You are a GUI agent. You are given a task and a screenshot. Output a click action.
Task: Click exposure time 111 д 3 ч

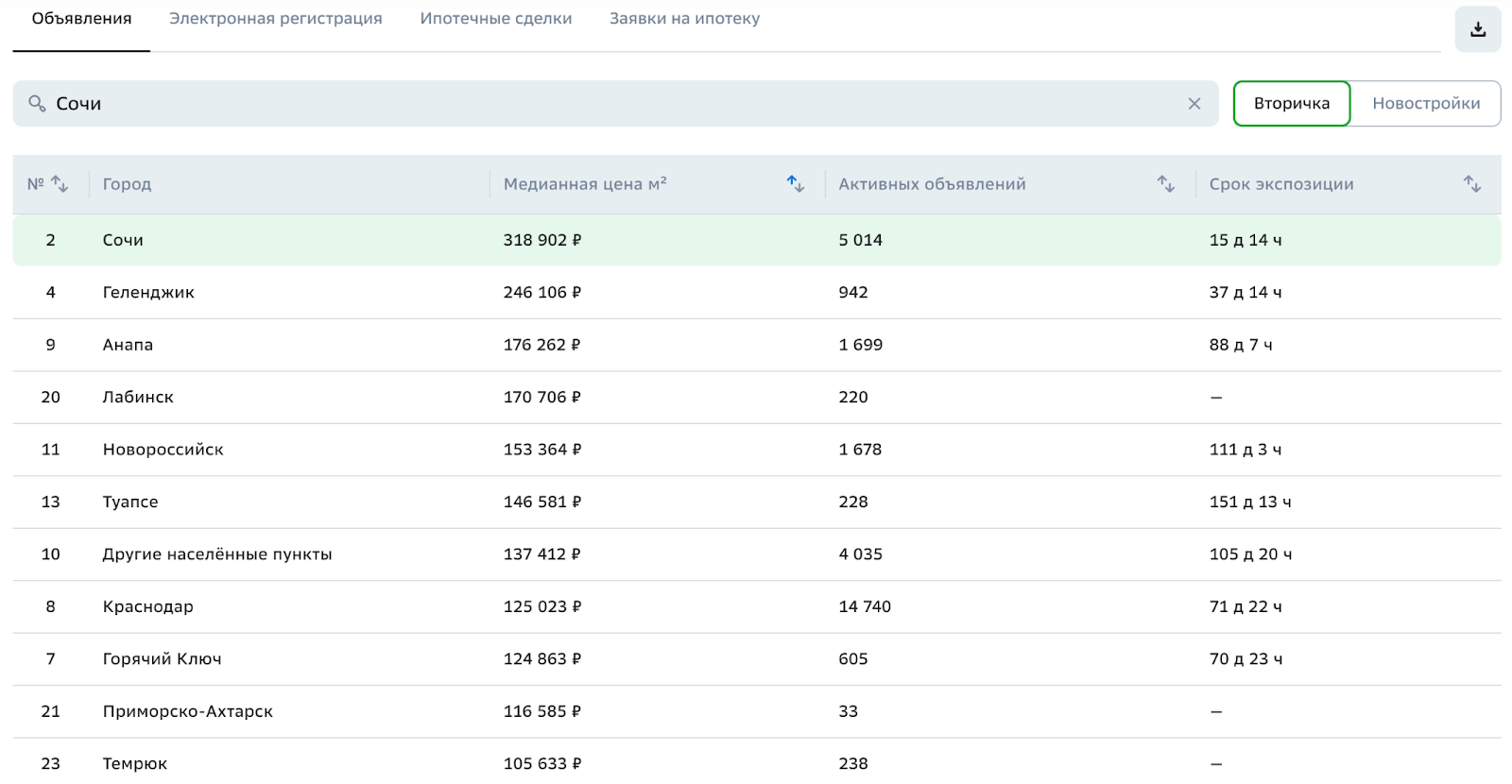point(1246,450)
